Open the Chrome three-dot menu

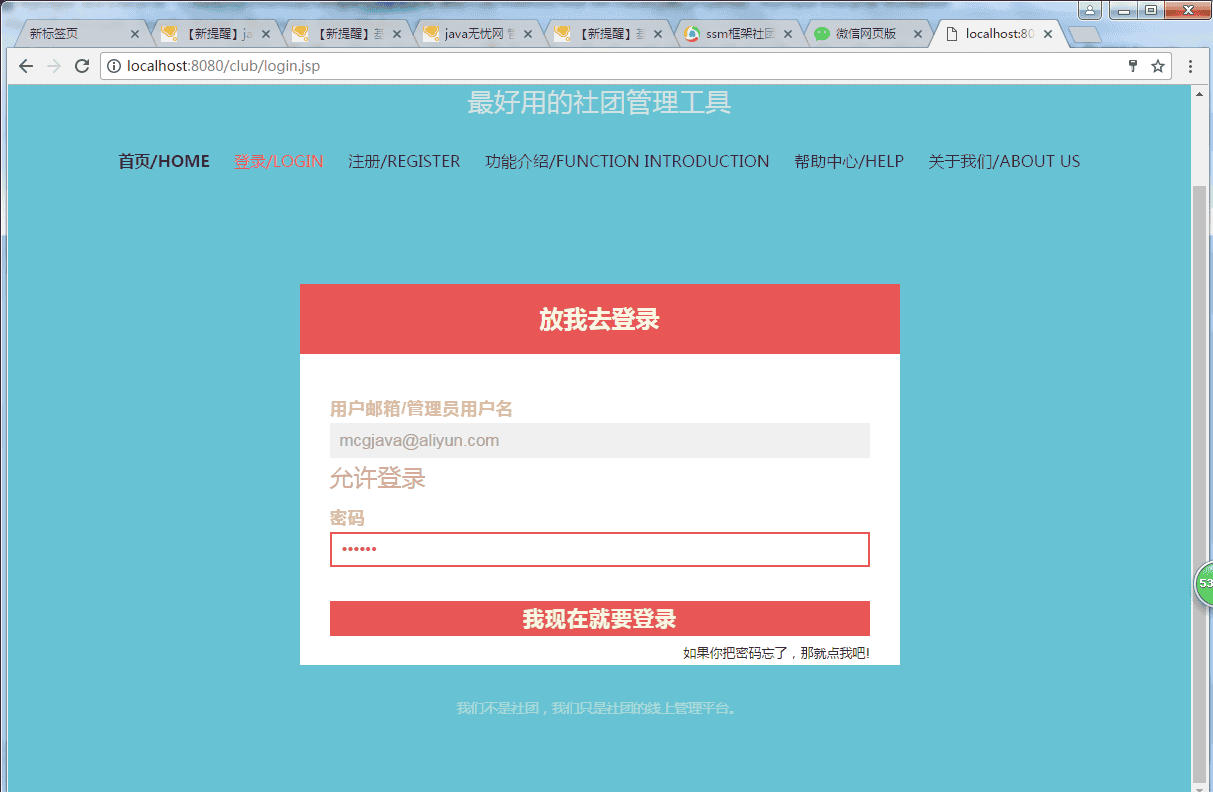click(1190, 66)
